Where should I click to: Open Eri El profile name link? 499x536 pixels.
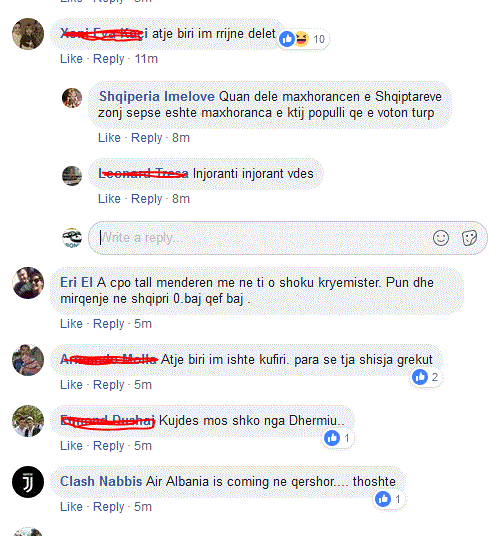tap(77, 283)
